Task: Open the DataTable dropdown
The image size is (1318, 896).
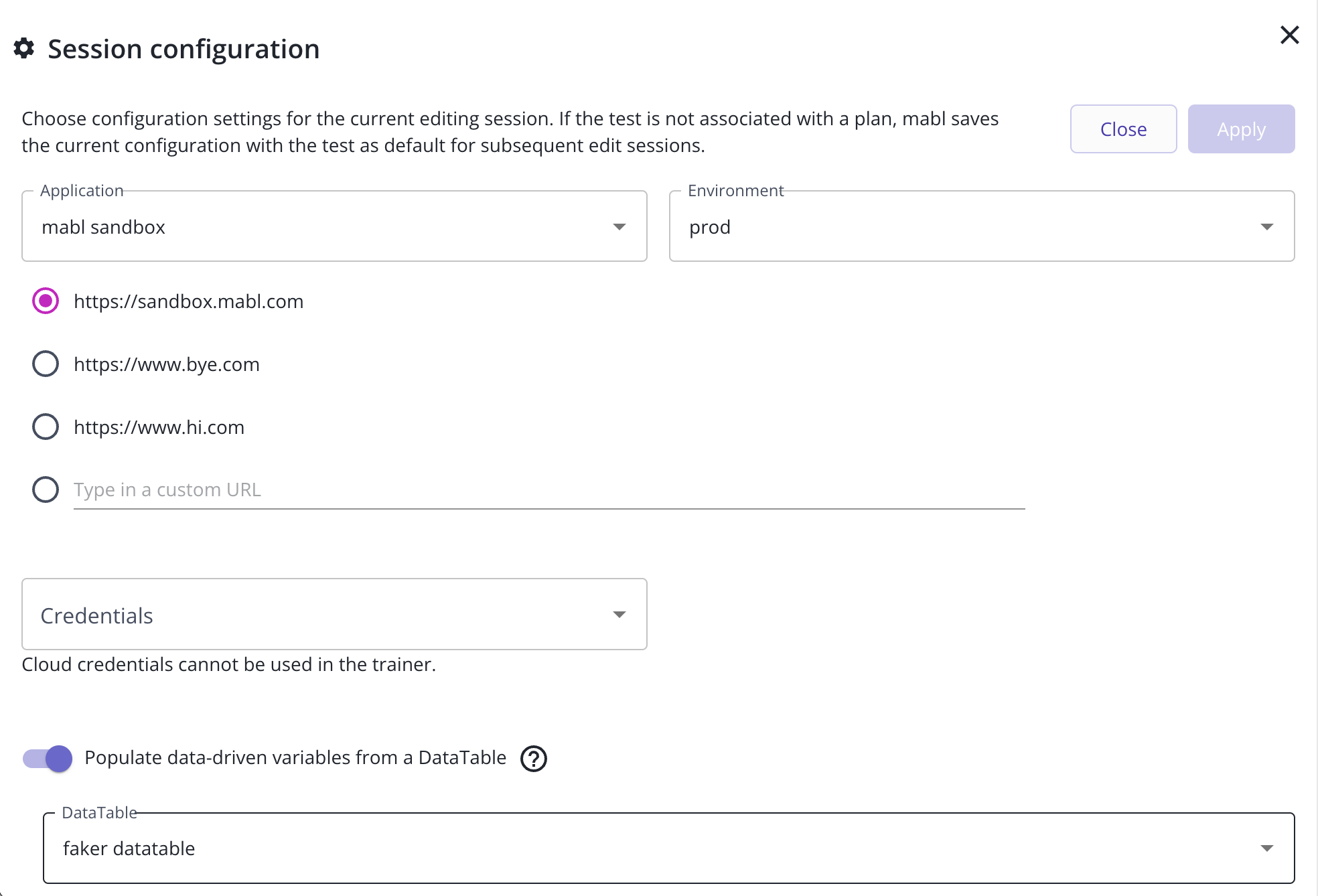Action: 668,848
